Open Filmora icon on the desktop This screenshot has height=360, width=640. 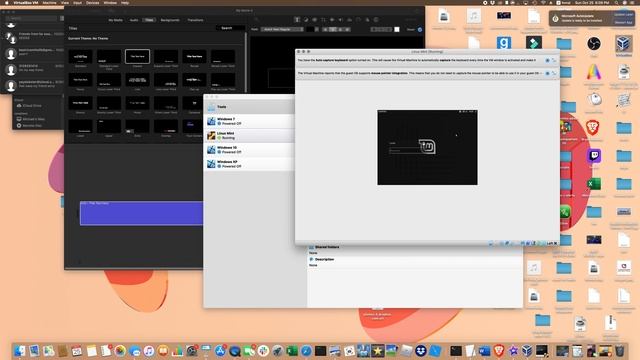(534, 43)
